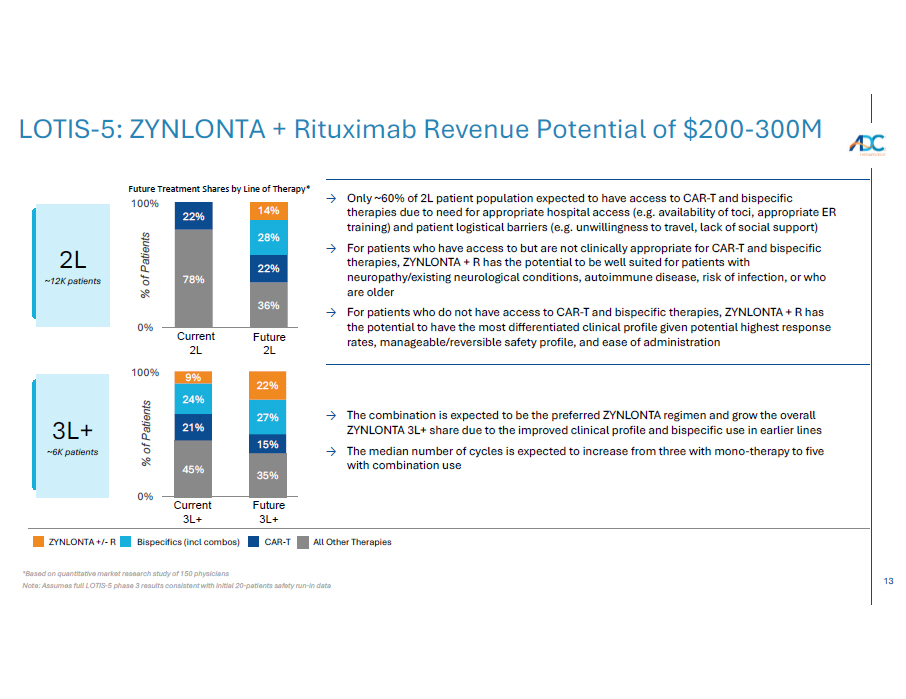
Task: Click the 35% gray segment in Future 3L+ bar
Action: [268, 475]
